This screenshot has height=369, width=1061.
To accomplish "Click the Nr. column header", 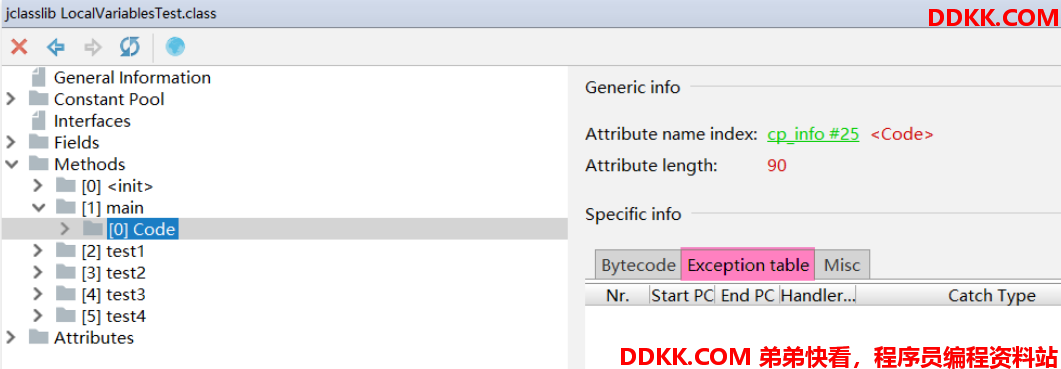I will click(x=617, y=295).
